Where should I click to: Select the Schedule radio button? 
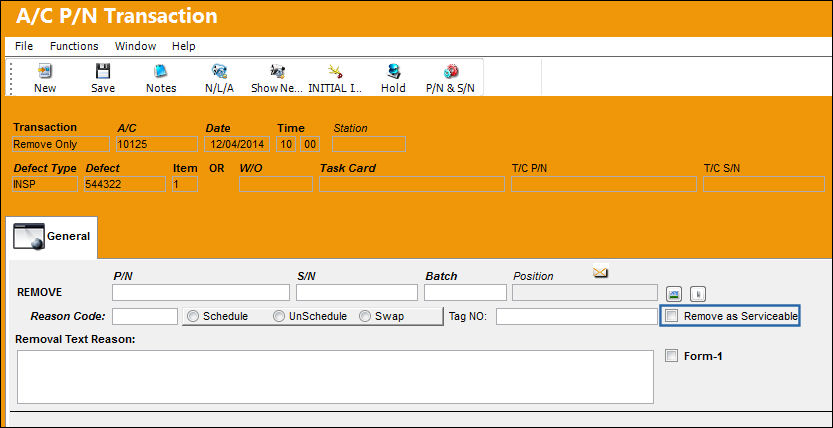click(193, 316)
